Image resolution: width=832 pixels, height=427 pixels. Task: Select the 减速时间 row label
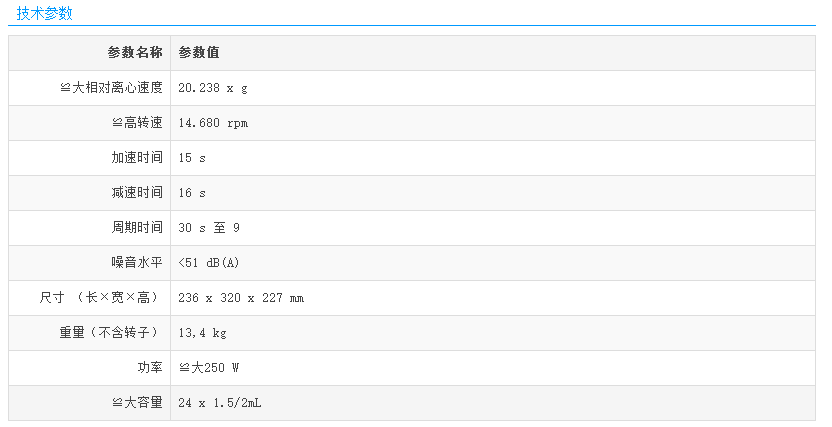coord(137,193)
